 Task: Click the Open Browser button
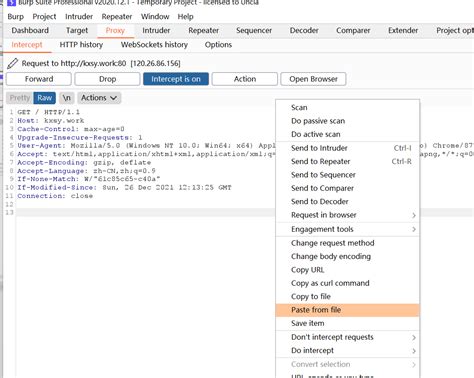313,79
